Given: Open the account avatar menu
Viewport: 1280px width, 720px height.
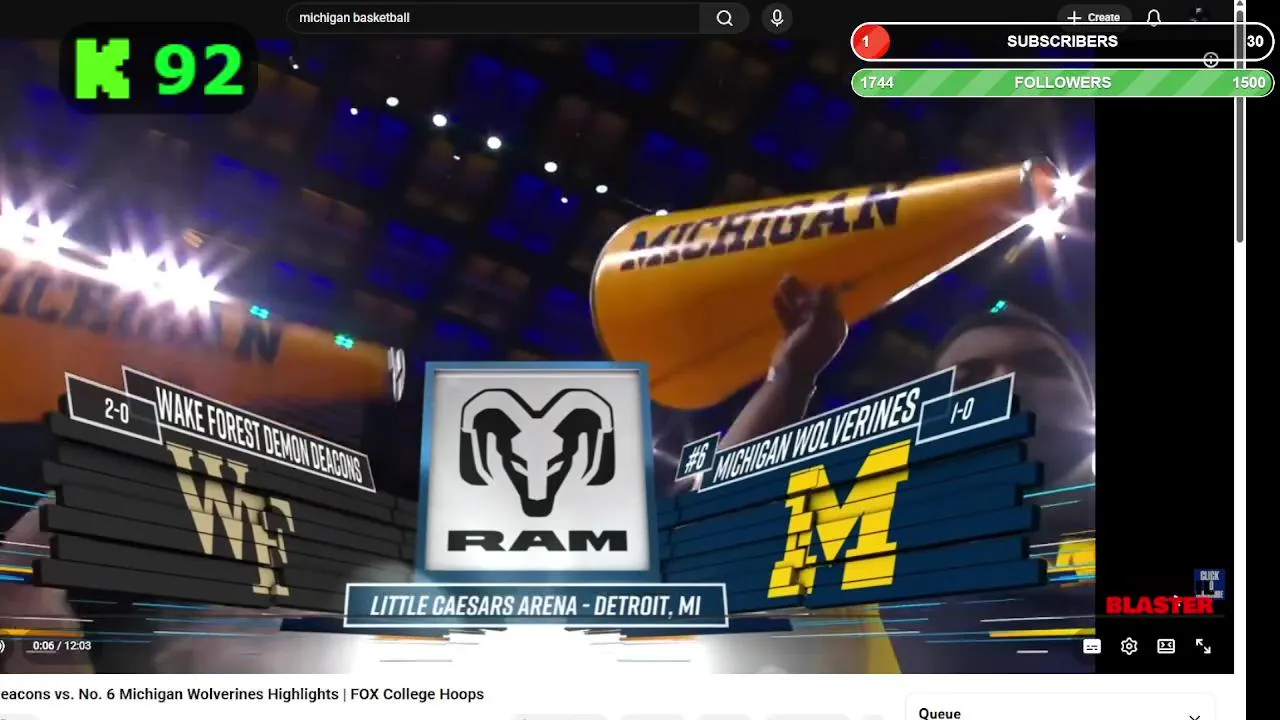Looking at the screenshot, I should click(1197, 15).
